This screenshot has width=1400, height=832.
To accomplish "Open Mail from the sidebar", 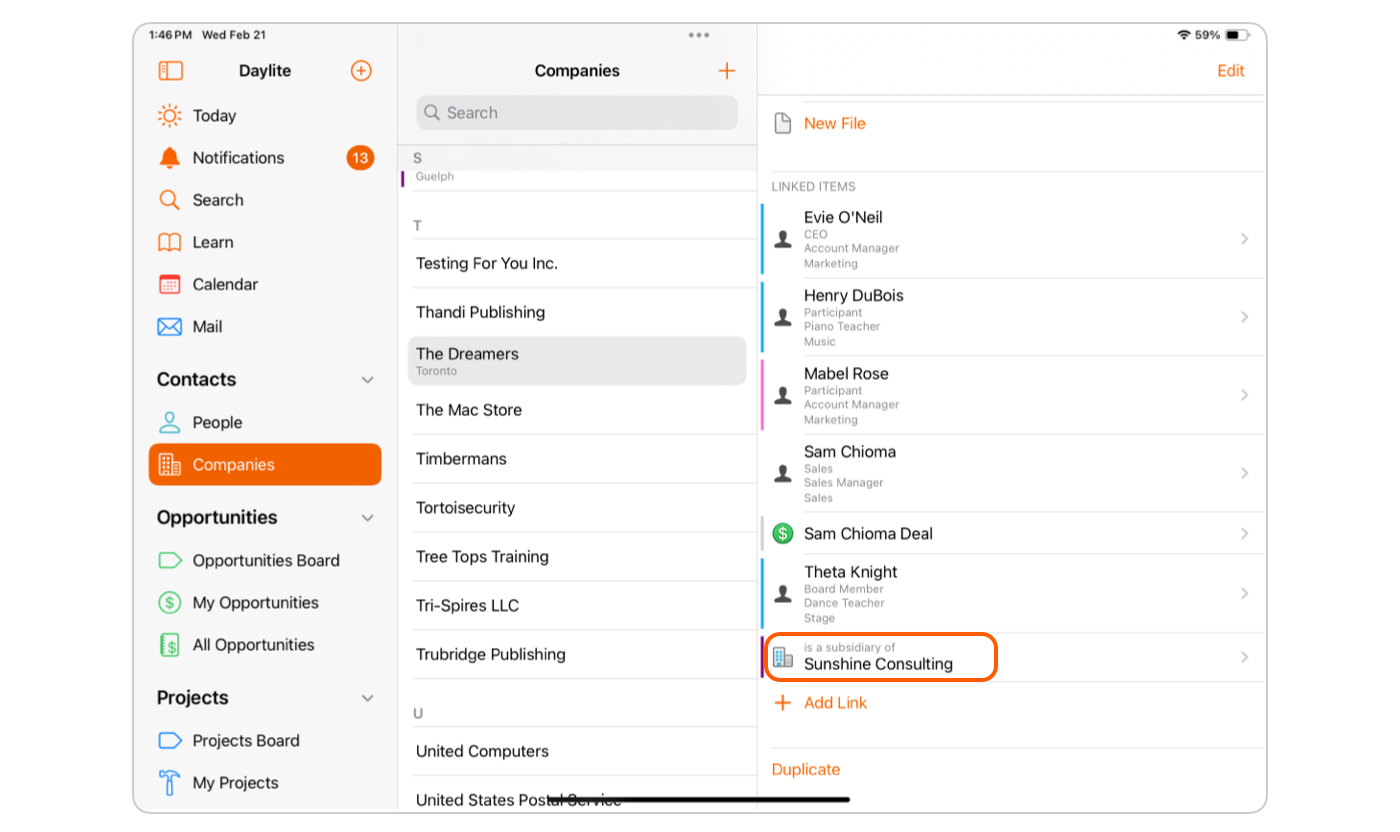I will tap(207, 327).
